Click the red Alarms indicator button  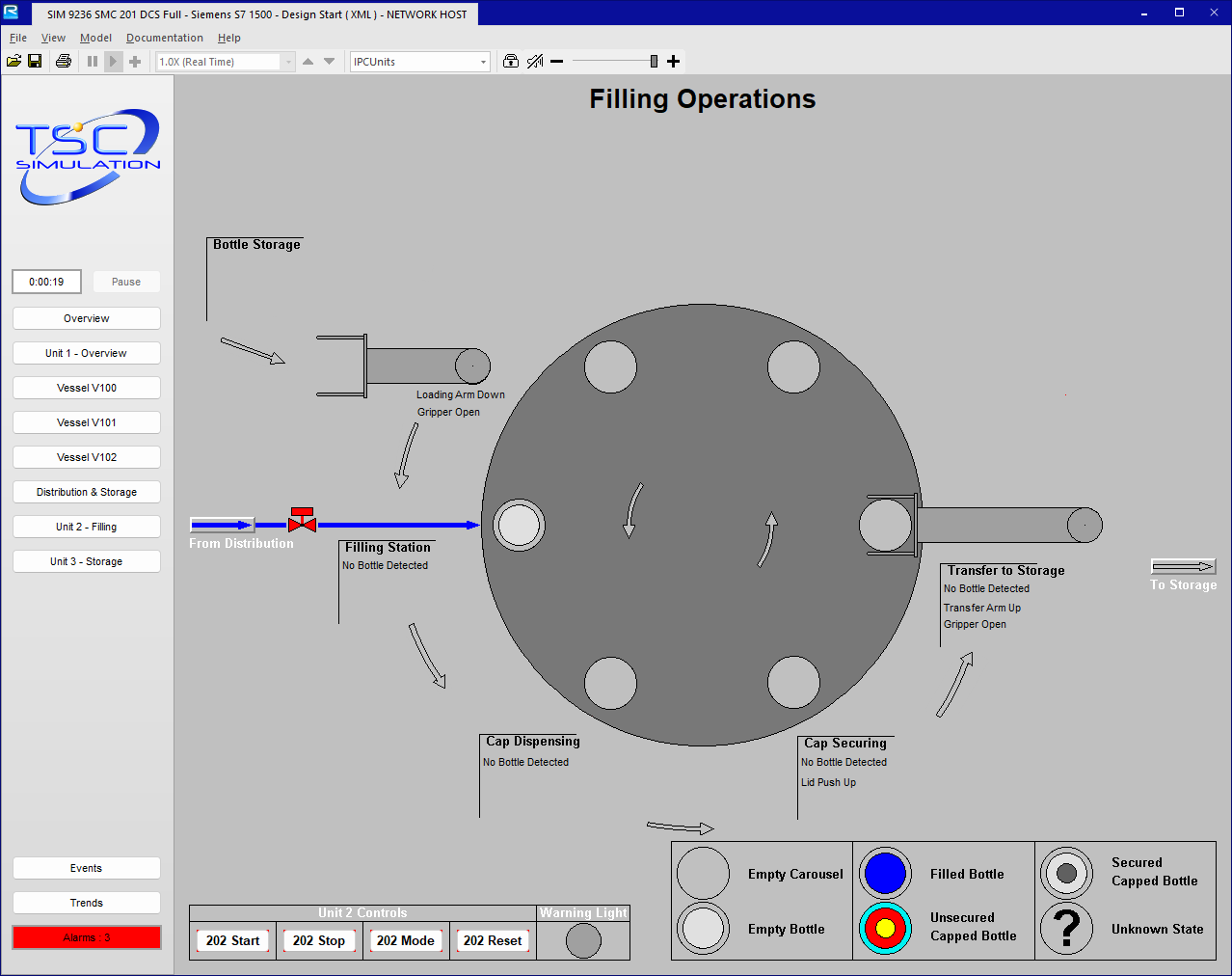(x=87, y=937)
